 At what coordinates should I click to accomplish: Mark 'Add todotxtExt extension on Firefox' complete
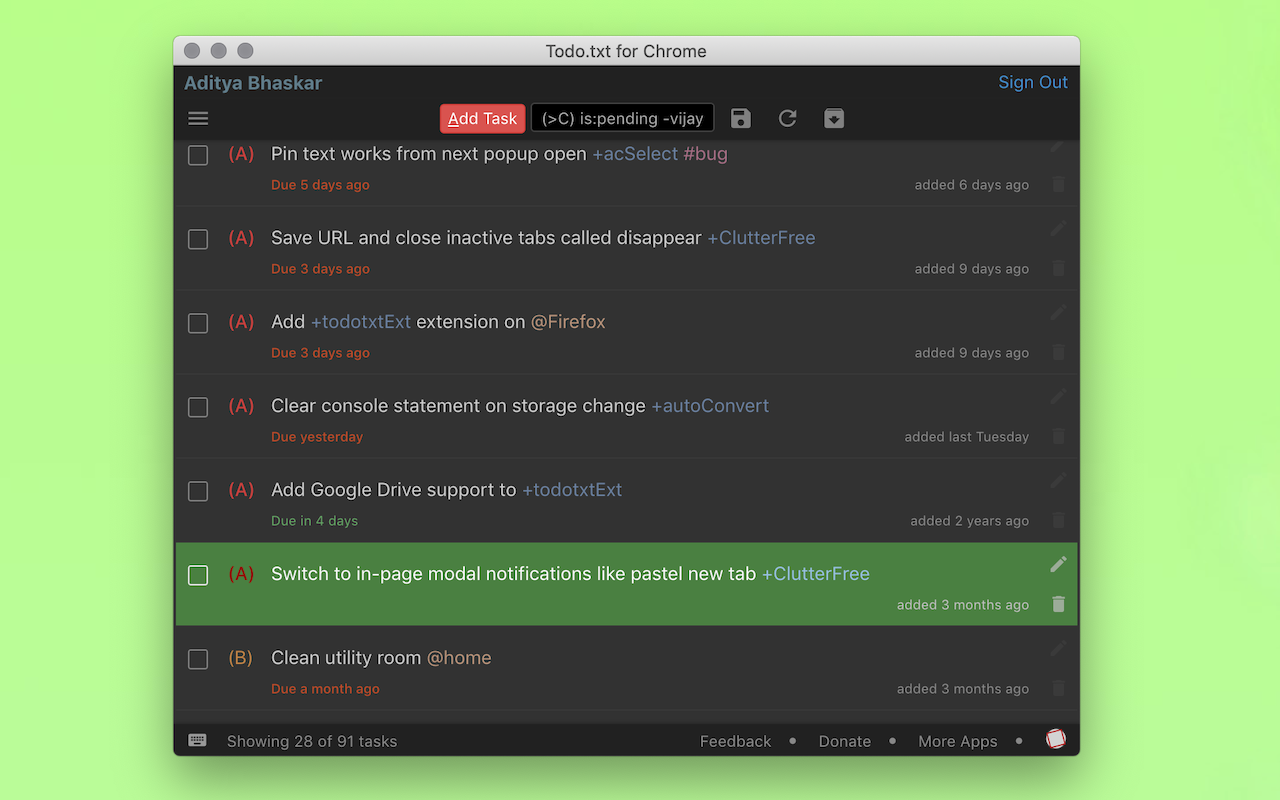198,323
